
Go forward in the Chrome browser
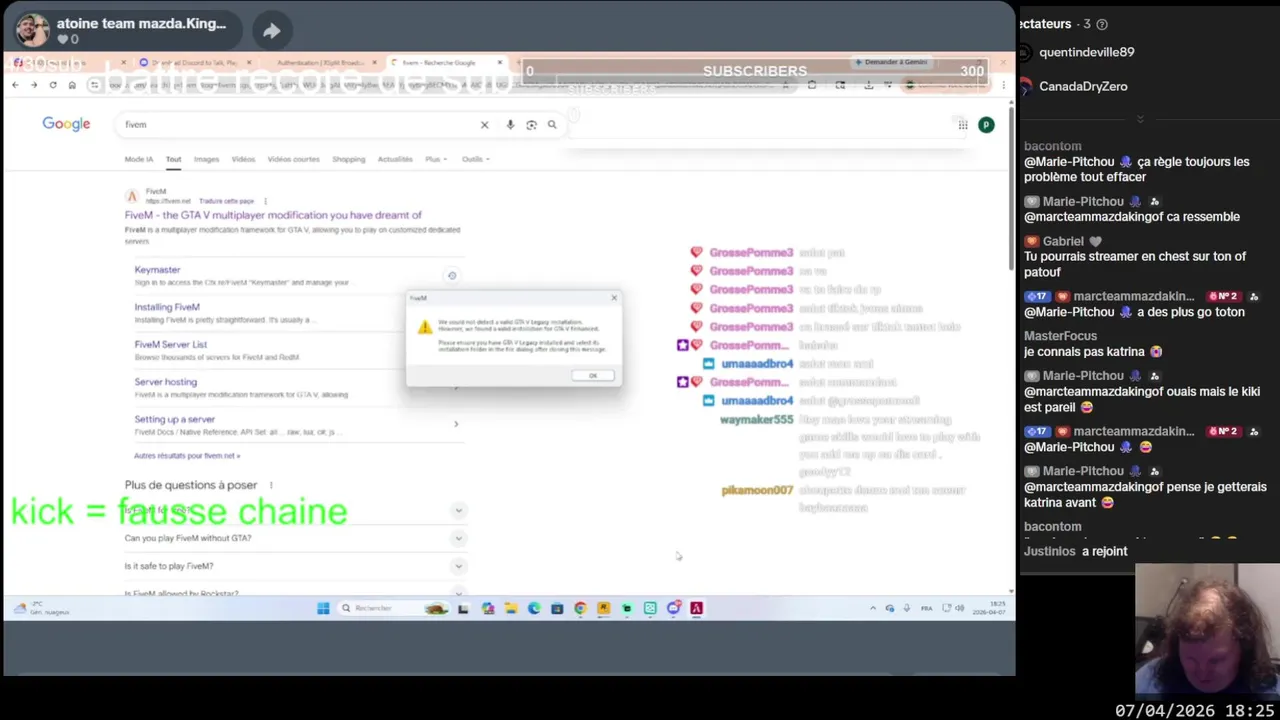[x=34, y=85]
